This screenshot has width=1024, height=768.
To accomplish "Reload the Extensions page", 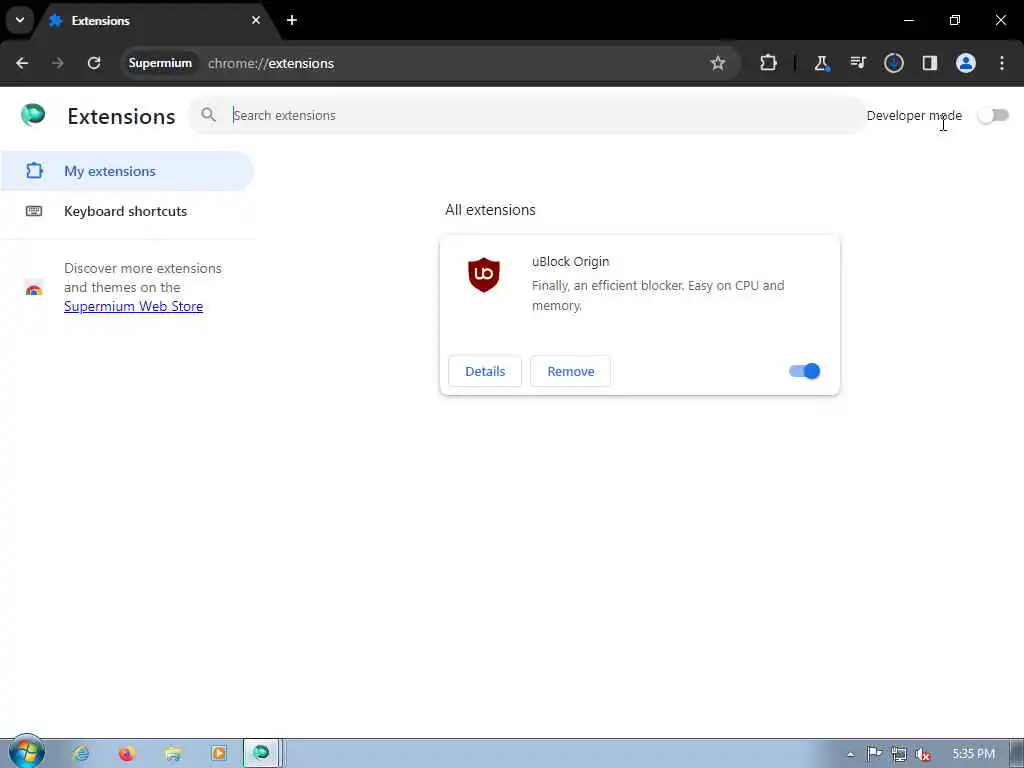I will coord(94,63).
